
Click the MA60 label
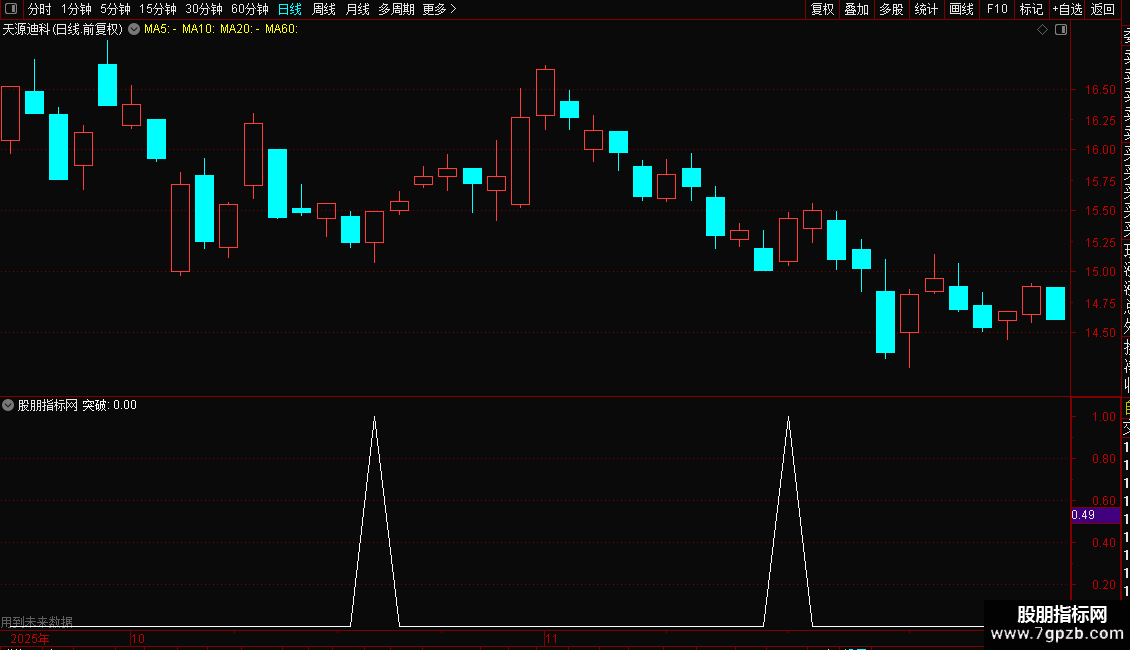281,30
